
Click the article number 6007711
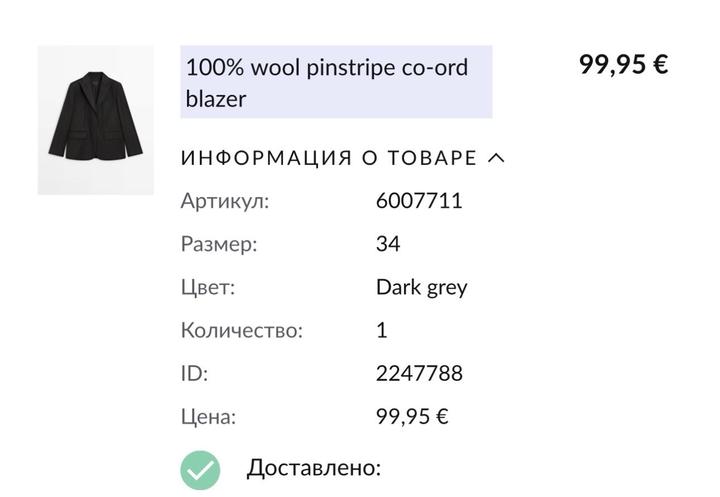pyautogui.click(x=419, y=201)
